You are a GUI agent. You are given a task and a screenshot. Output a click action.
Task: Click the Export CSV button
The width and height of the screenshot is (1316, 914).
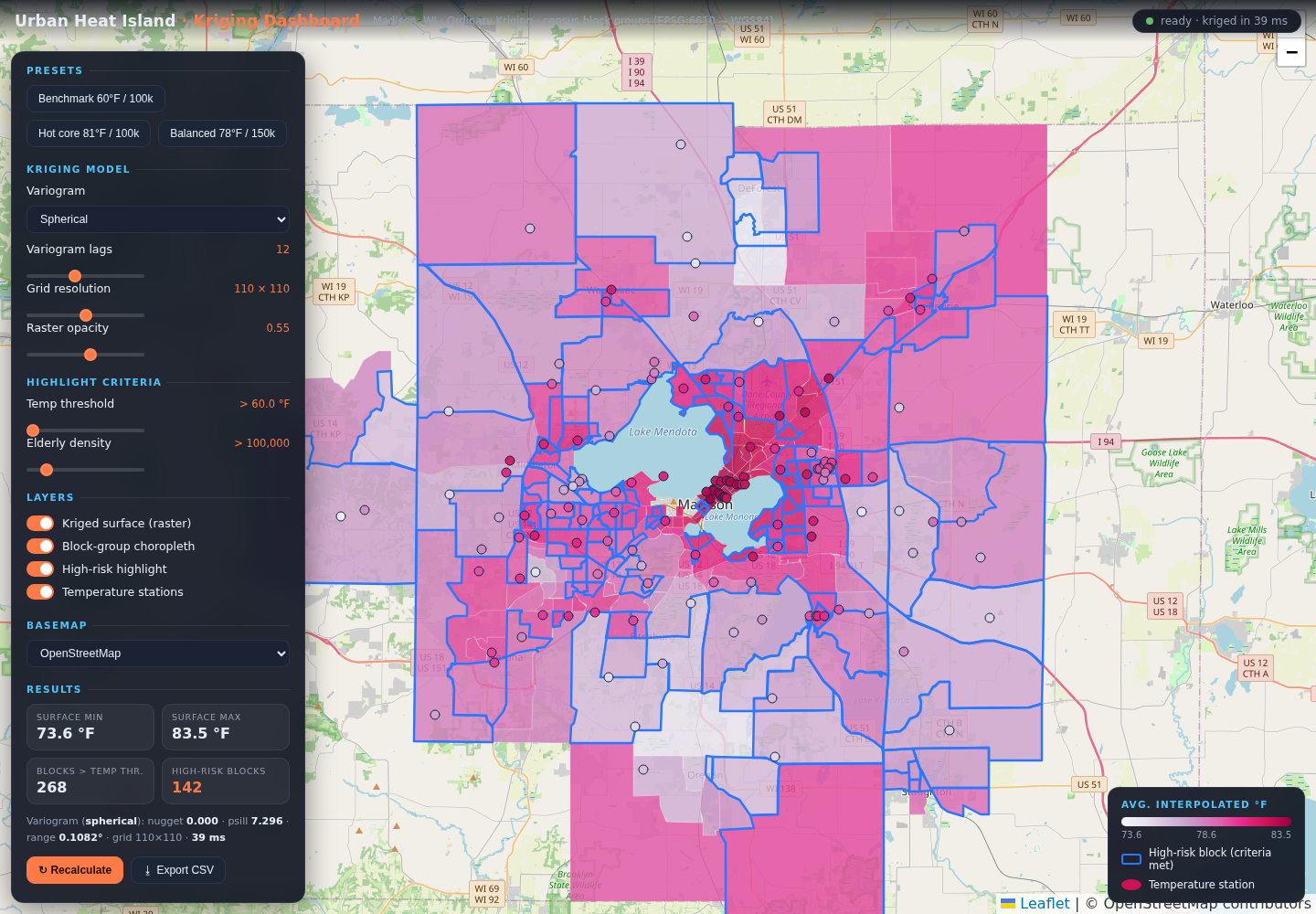click(x=178, y=870)
